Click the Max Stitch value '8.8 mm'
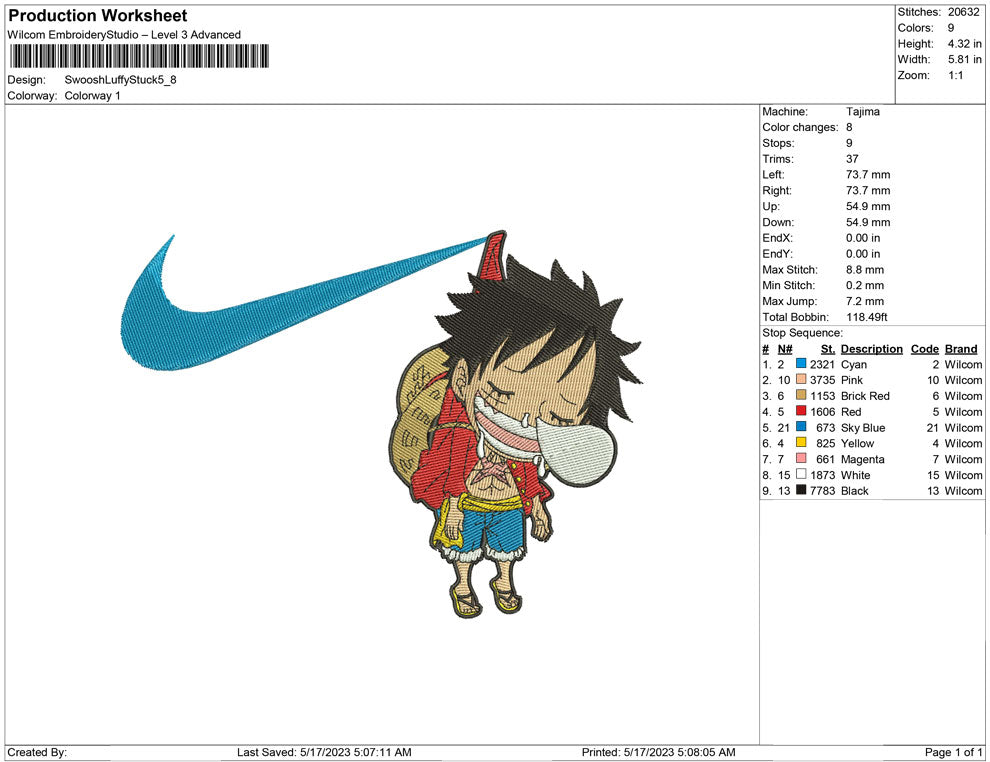The height and width of the screenshot is (762, 990). click(x=865, y=270)
